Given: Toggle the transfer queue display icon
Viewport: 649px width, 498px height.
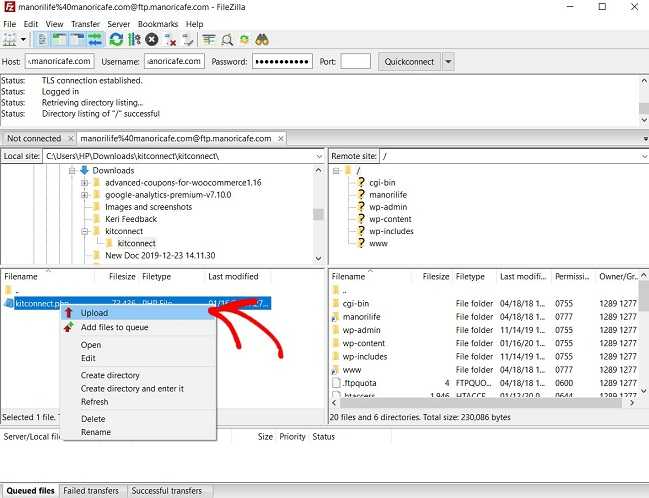Looking at the screenshot, I should coord(95,40).
